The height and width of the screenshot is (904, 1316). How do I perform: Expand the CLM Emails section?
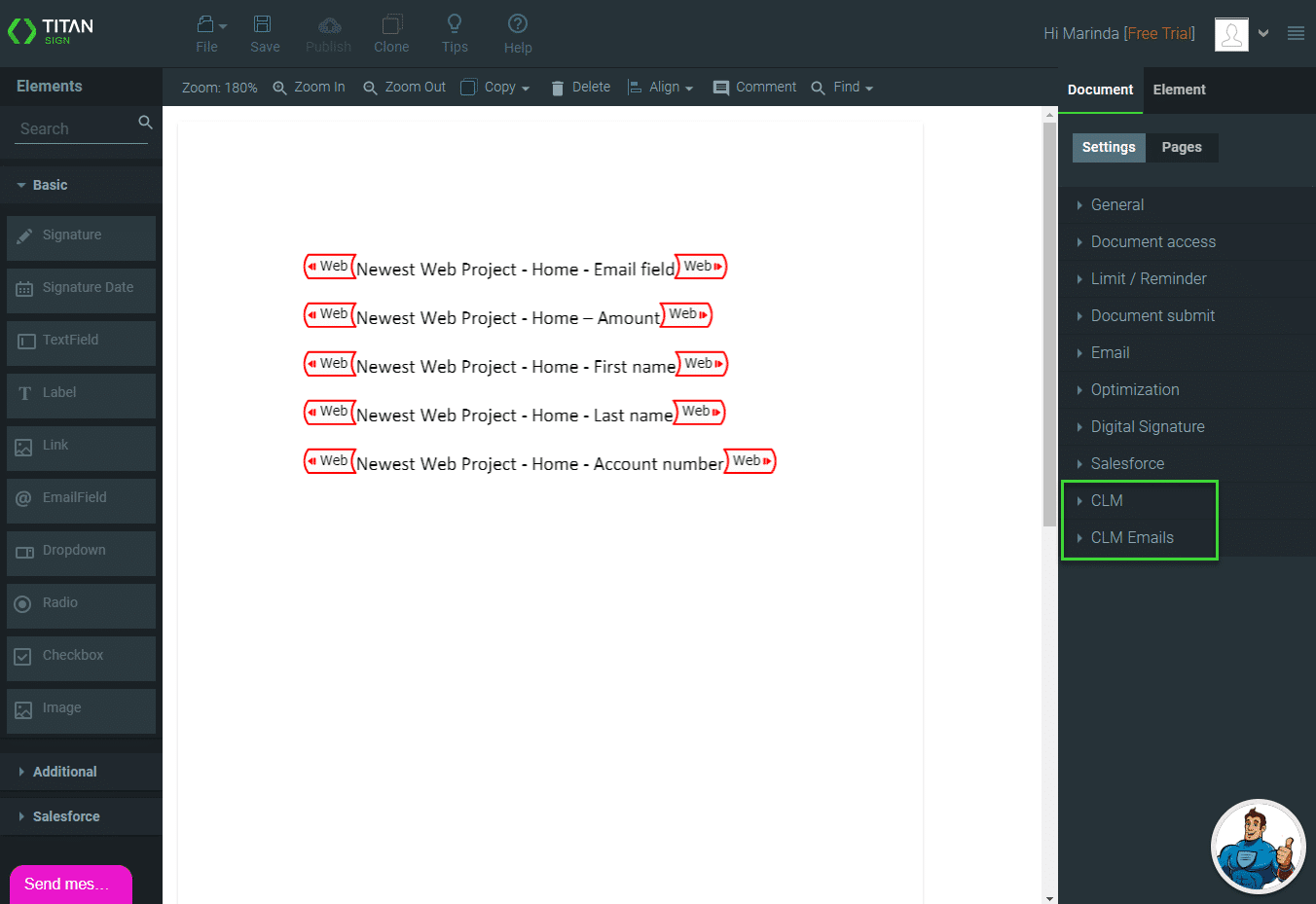[1131, 538]
